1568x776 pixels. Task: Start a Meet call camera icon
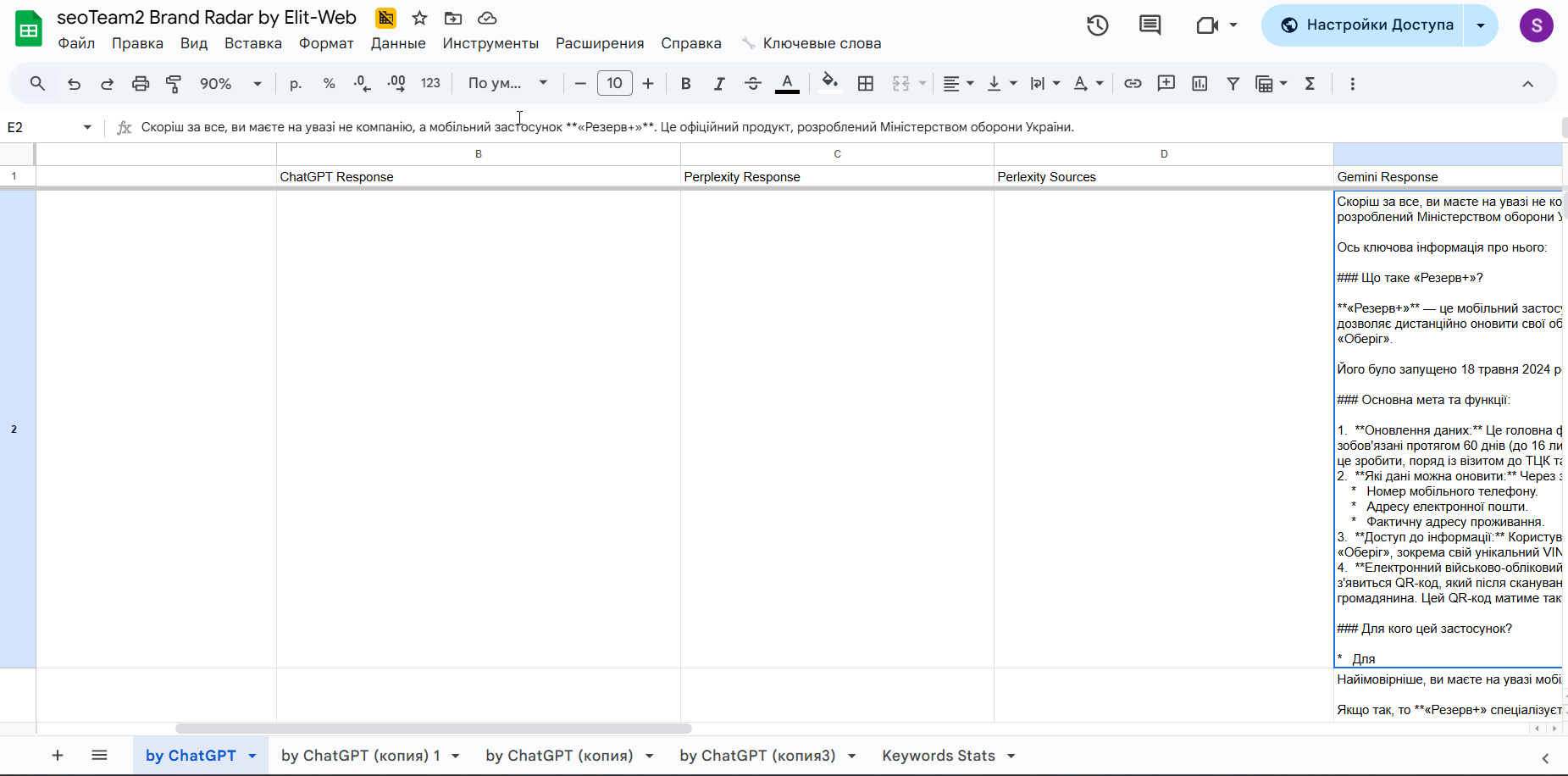[x=1207, y=25]
